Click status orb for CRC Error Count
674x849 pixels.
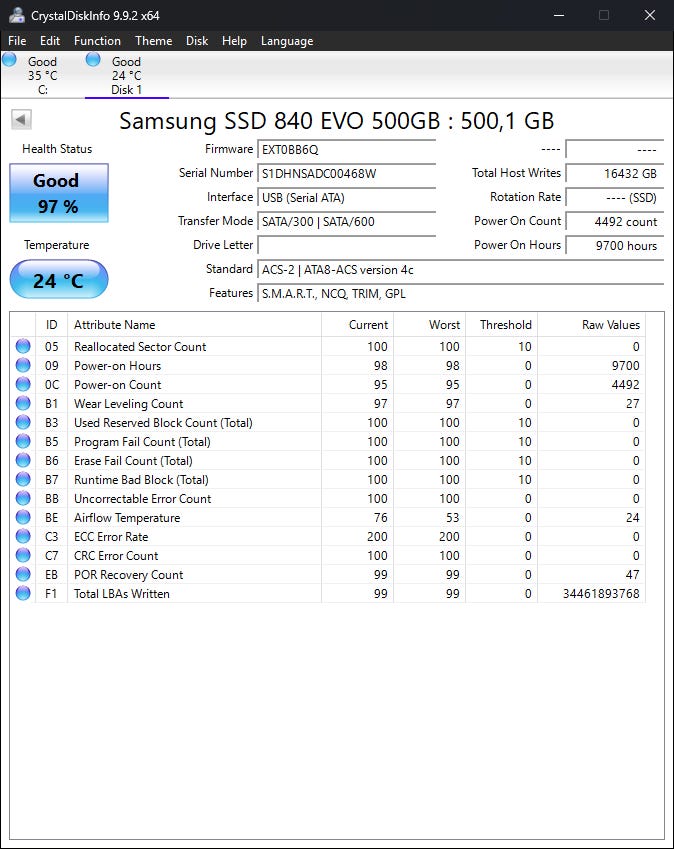[x=23, y=554]
